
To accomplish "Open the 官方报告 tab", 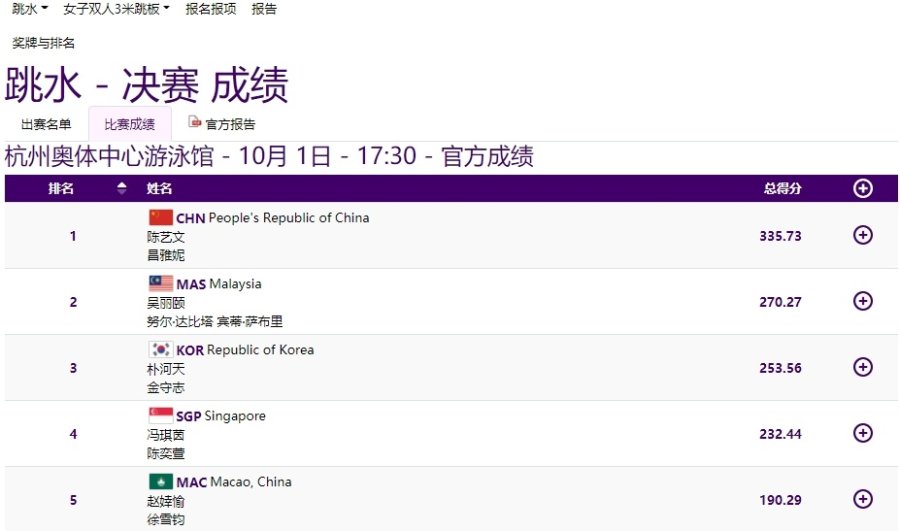I will (230, 124).
